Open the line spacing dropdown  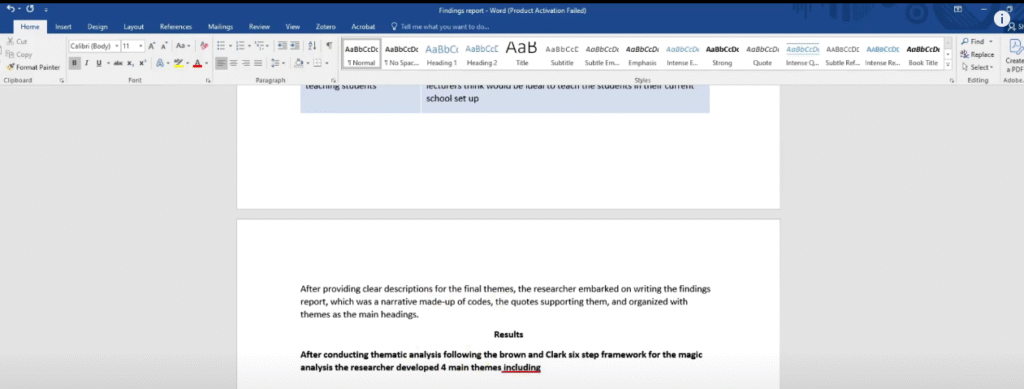point(278,63)
